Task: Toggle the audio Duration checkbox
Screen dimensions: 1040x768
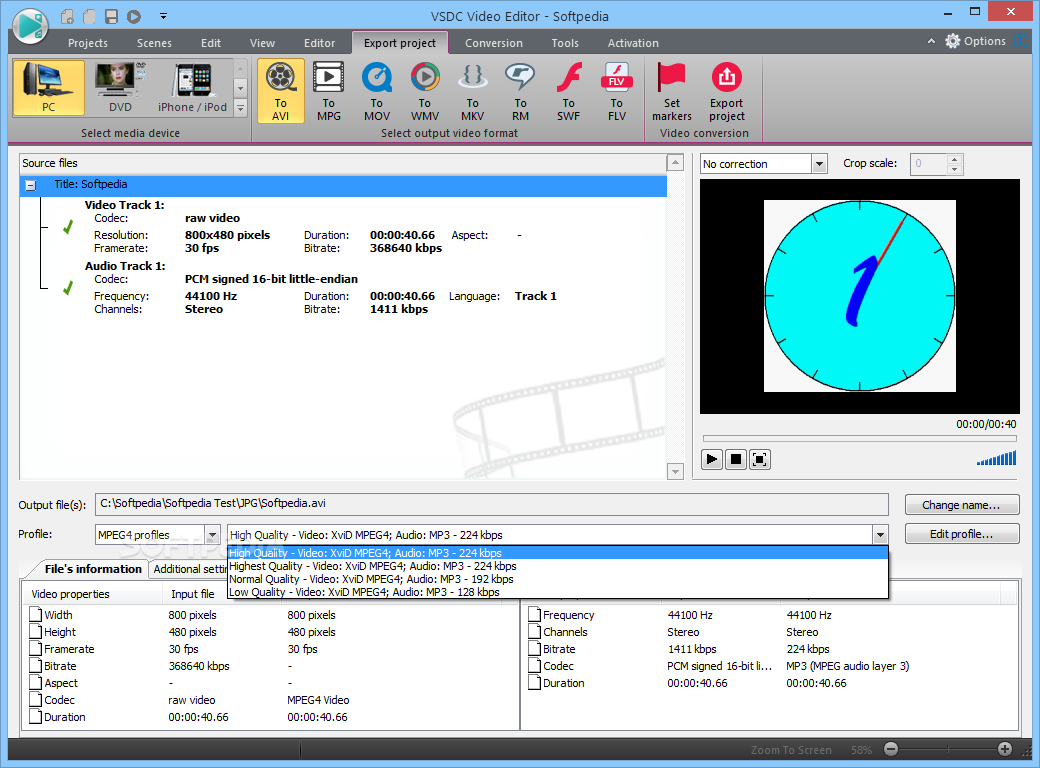Action: click(x=535, y=682)
